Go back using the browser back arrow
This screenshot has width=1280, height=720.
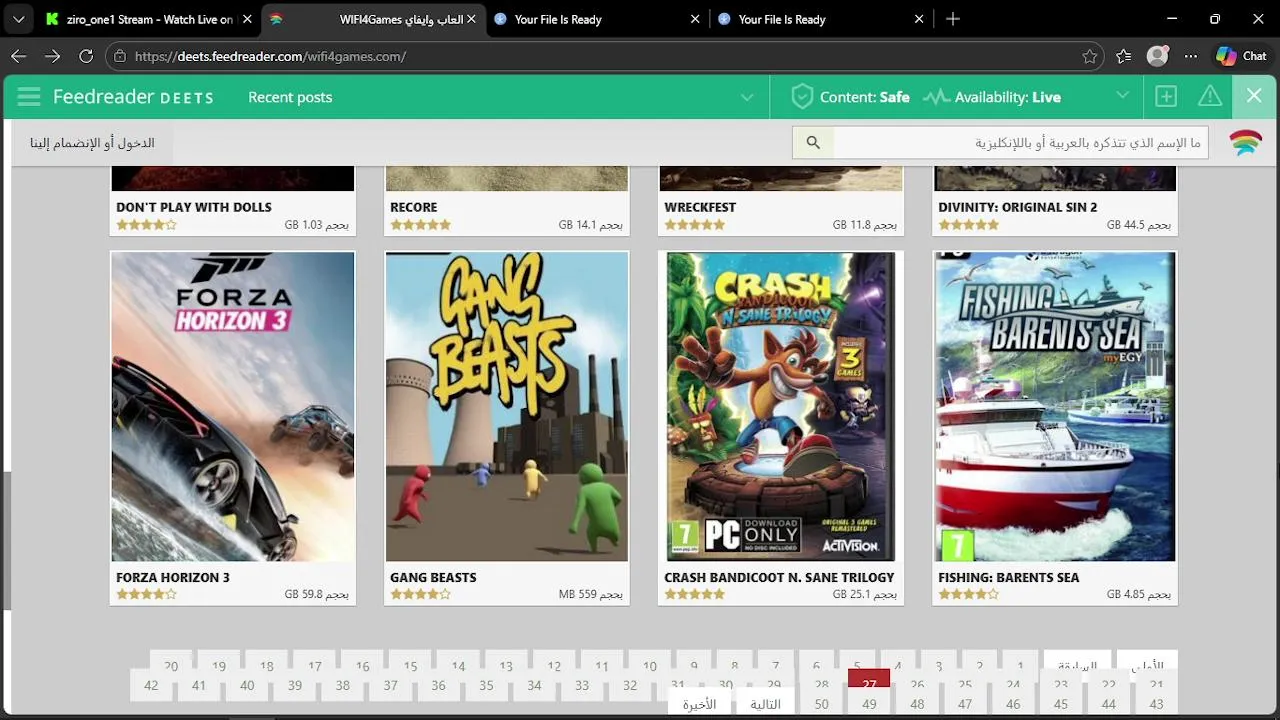[18, 56]
